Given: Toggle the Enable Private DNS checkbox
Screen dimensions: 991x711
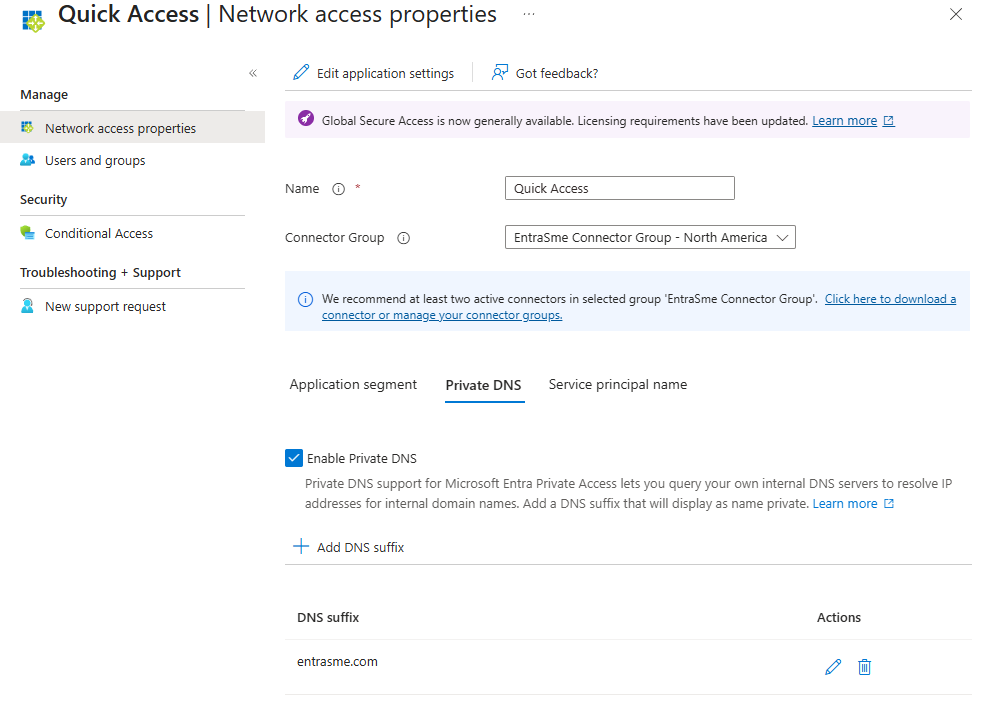Looking at the screenshot, I should [294, 458].
